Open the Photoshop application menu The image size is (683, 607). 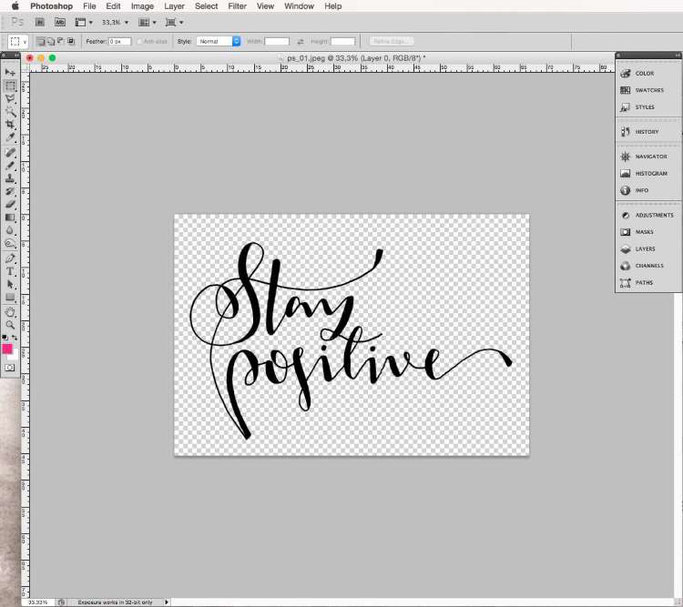[51, 6]
